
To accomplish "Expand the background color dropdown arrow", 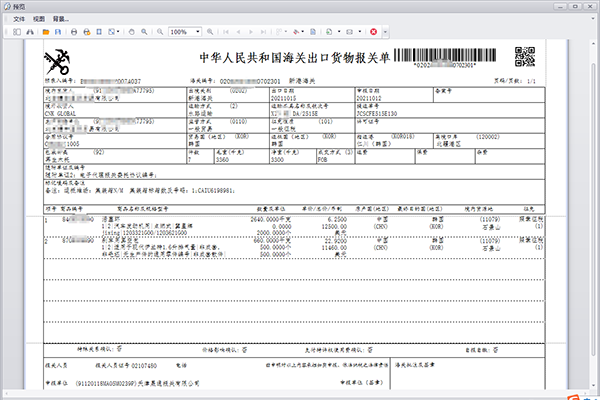I will [x=303, y=32].
